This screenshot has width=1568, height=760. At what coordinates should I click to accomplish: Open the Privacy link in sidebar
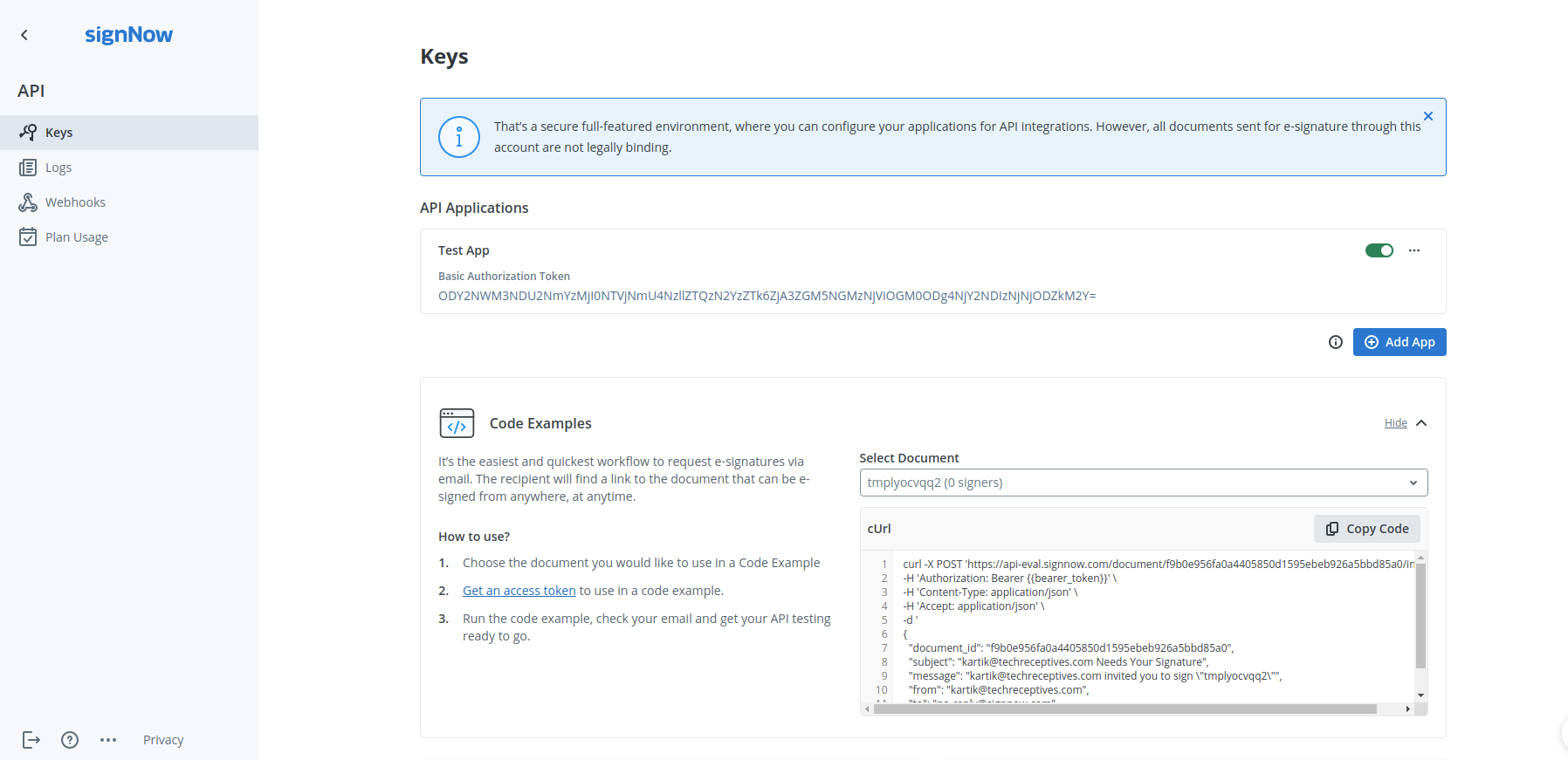[163, 740]
